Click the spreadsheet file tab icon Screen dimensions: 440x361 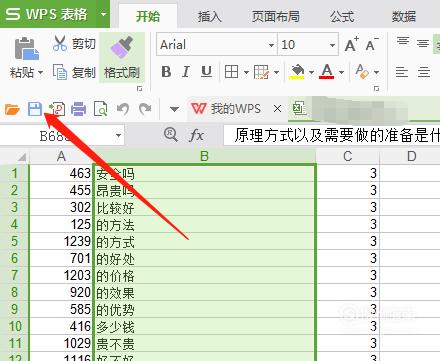point(299,108)
